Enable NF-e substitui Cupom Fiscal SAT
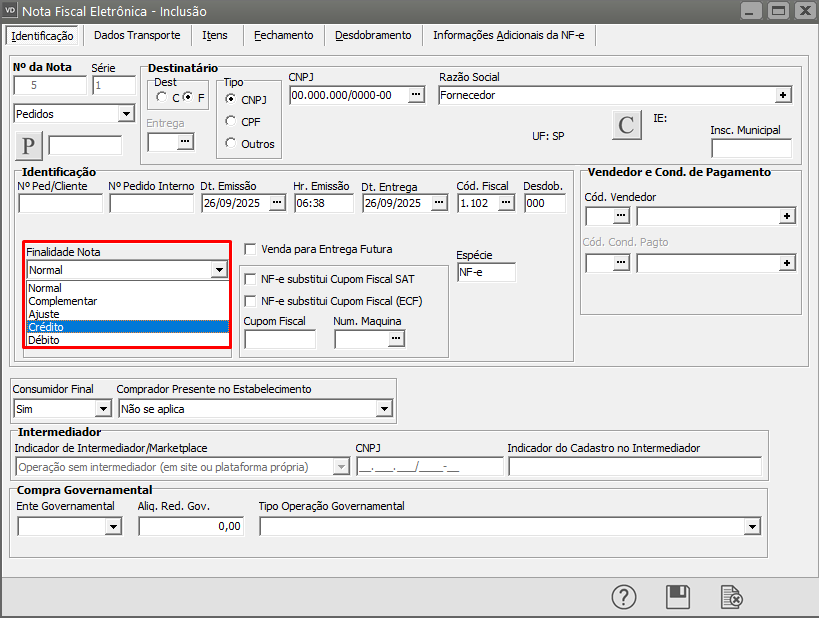This screenshot has width=819, height=618. [x=251, y=279]
